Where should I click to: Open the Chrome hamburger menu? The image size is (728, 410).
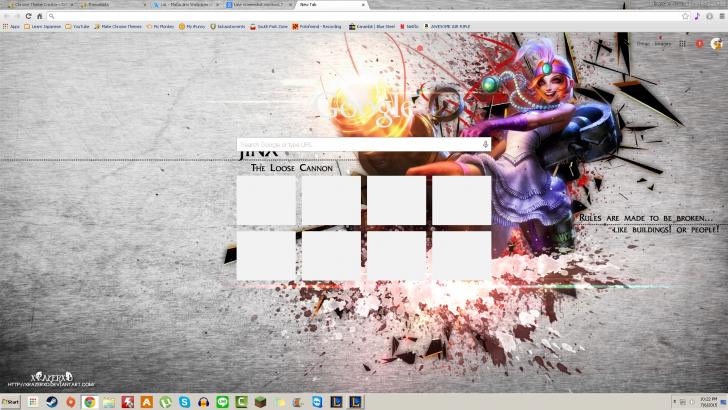click(x=722, y=16)
